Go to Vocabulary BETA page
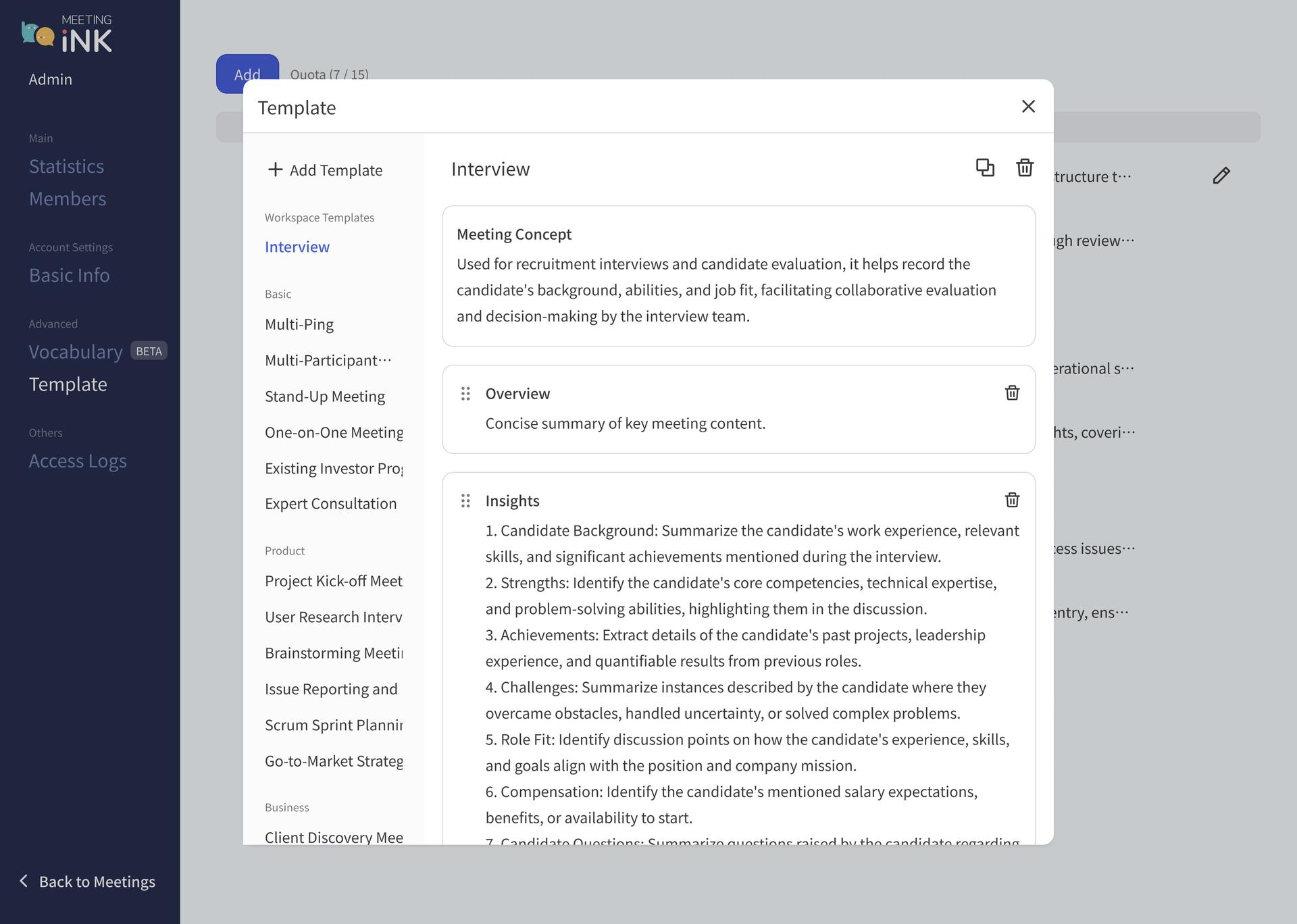The height and width of the screenshot is (924, 1297). tap(76, 352)
